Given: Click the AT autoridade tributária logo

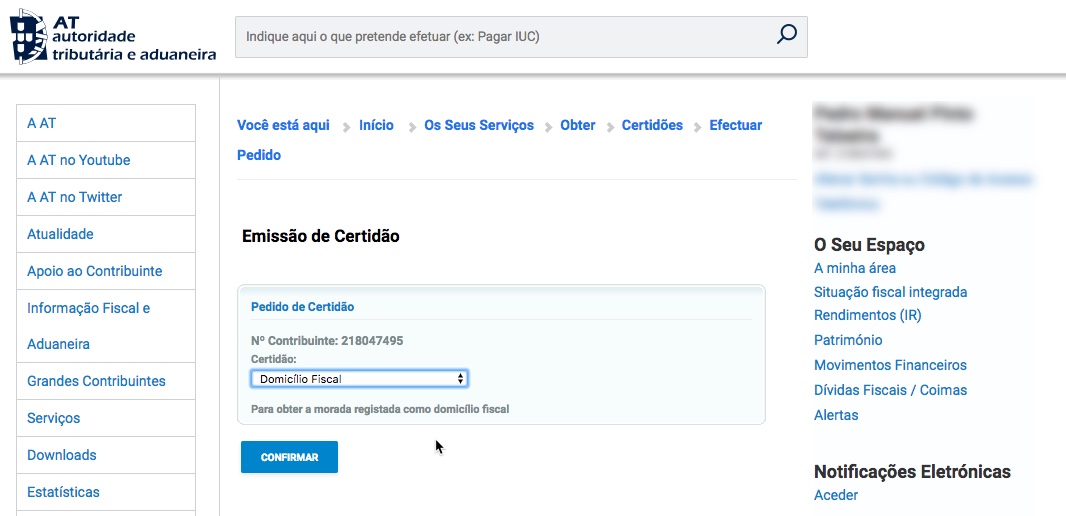Looking at the screenshot, I should 113,36.
